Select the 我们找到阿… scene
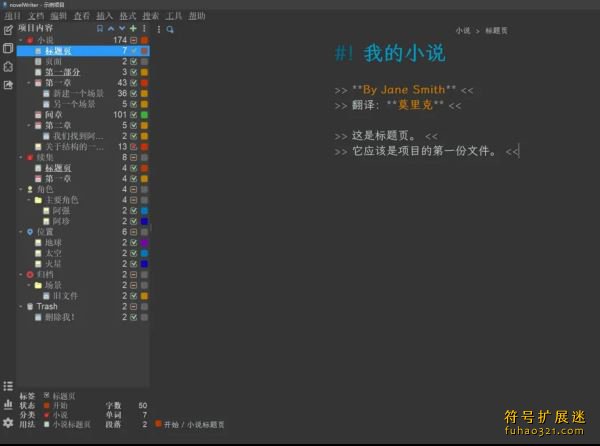The height and width of the screenshot is (446, 600). 78,136
